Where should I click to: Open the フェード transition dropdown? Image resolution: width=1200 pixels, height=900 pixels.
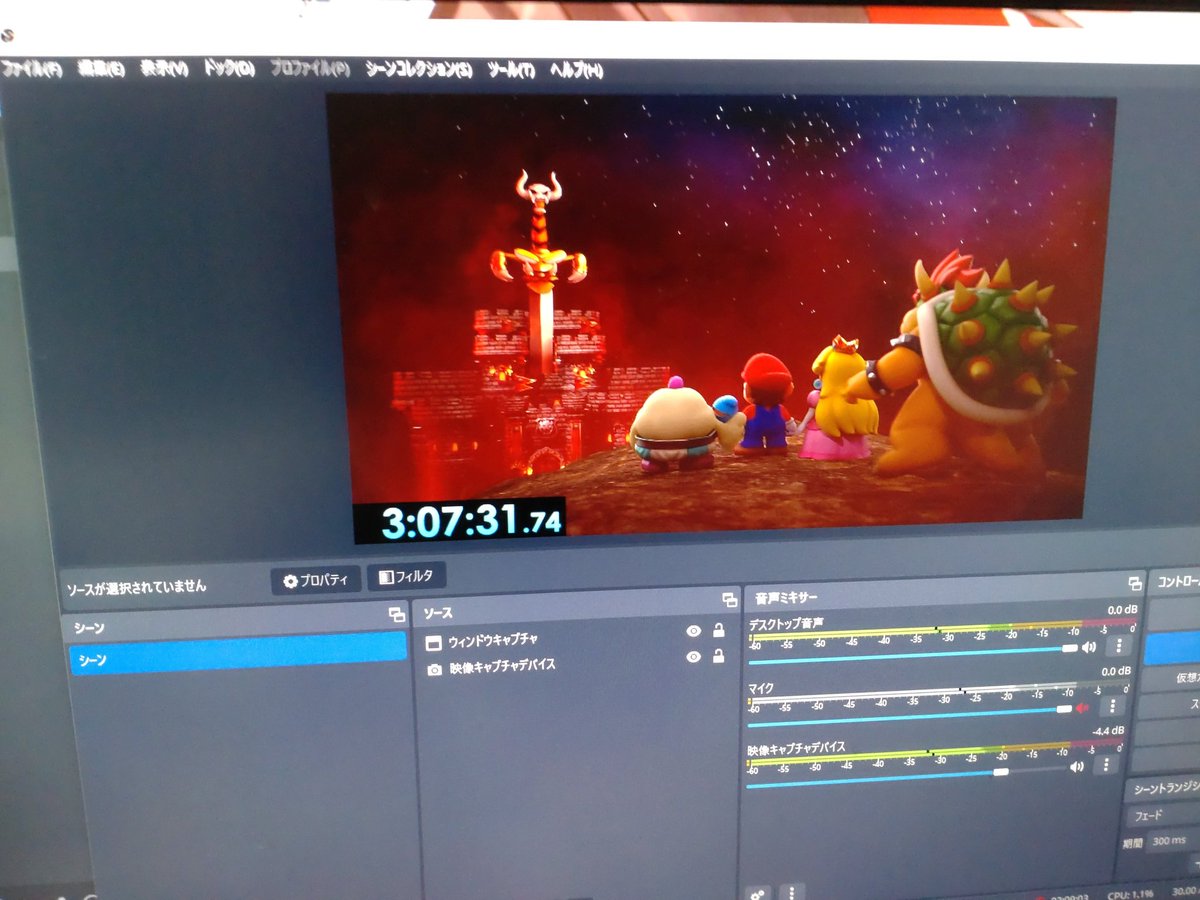1162,816
